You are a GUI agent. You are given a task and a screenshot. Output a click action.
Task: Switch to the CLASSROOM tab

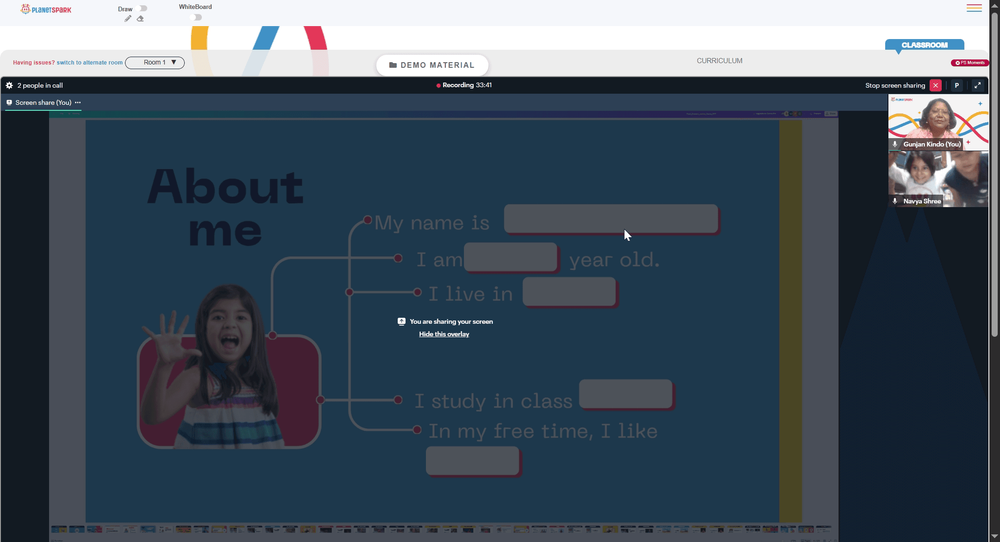tap(924, 45)
